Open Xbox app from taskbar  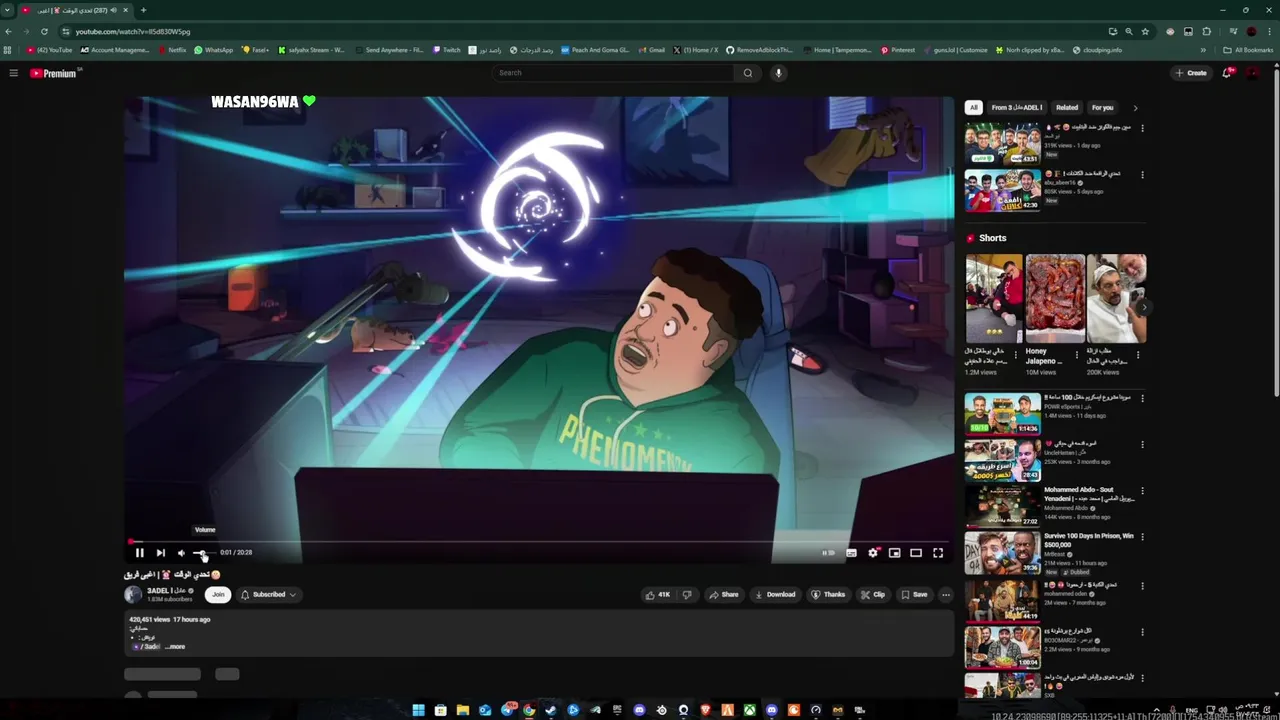click(749, 710)
